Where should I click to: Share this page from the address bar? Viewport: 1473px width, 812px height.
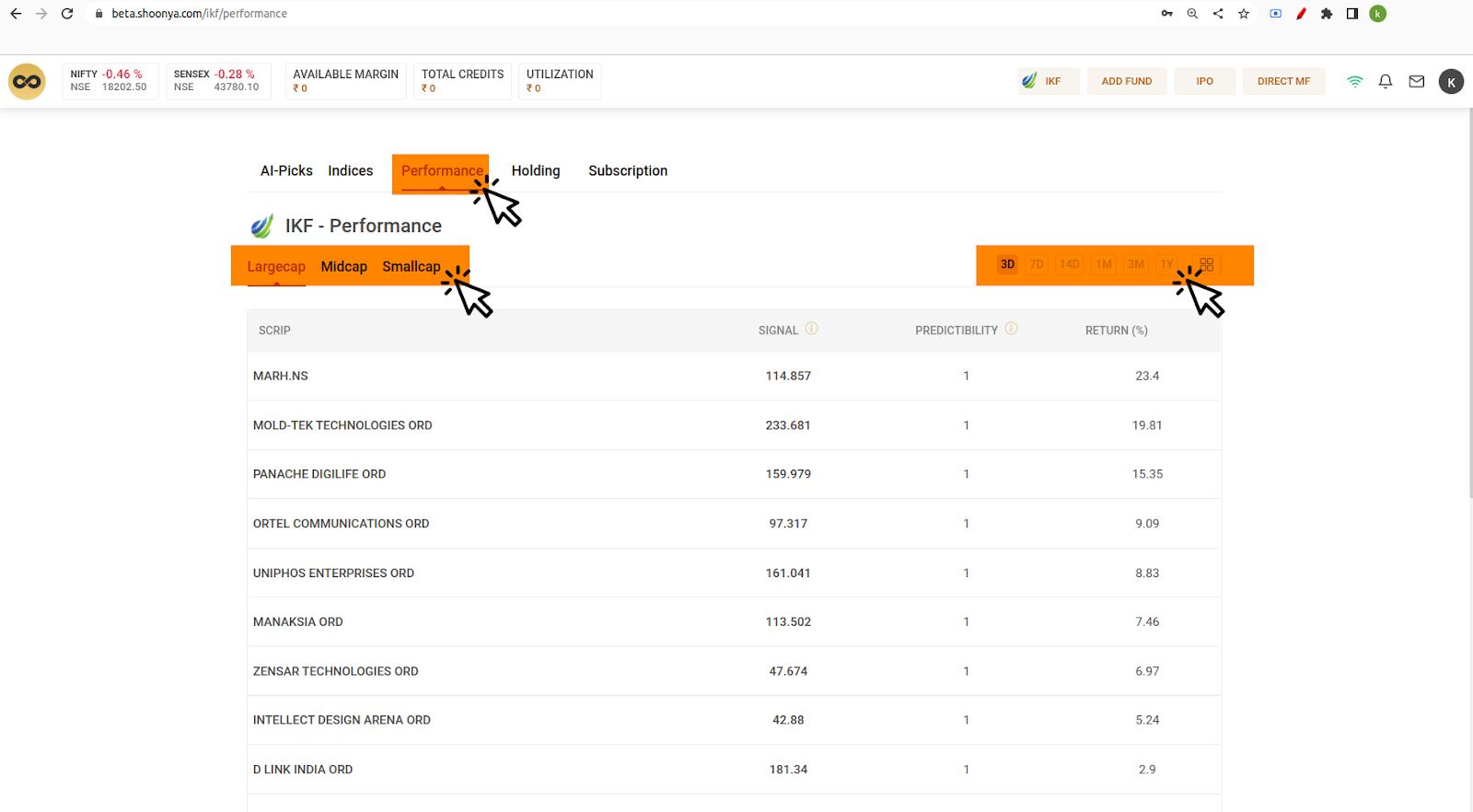click(1218, 14)
